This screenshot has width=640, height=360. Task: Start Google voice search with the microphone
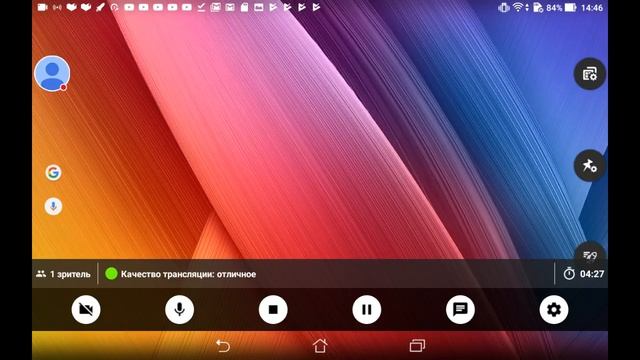53,206
